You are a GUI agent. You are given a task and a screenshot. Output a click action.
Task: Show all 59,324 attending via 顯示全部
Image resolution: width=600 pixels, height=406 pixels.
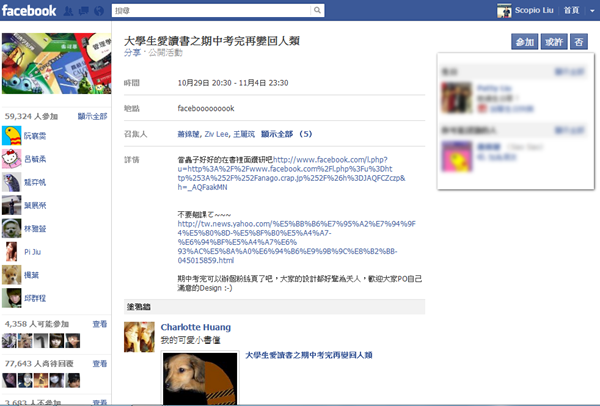click(92, 116)
